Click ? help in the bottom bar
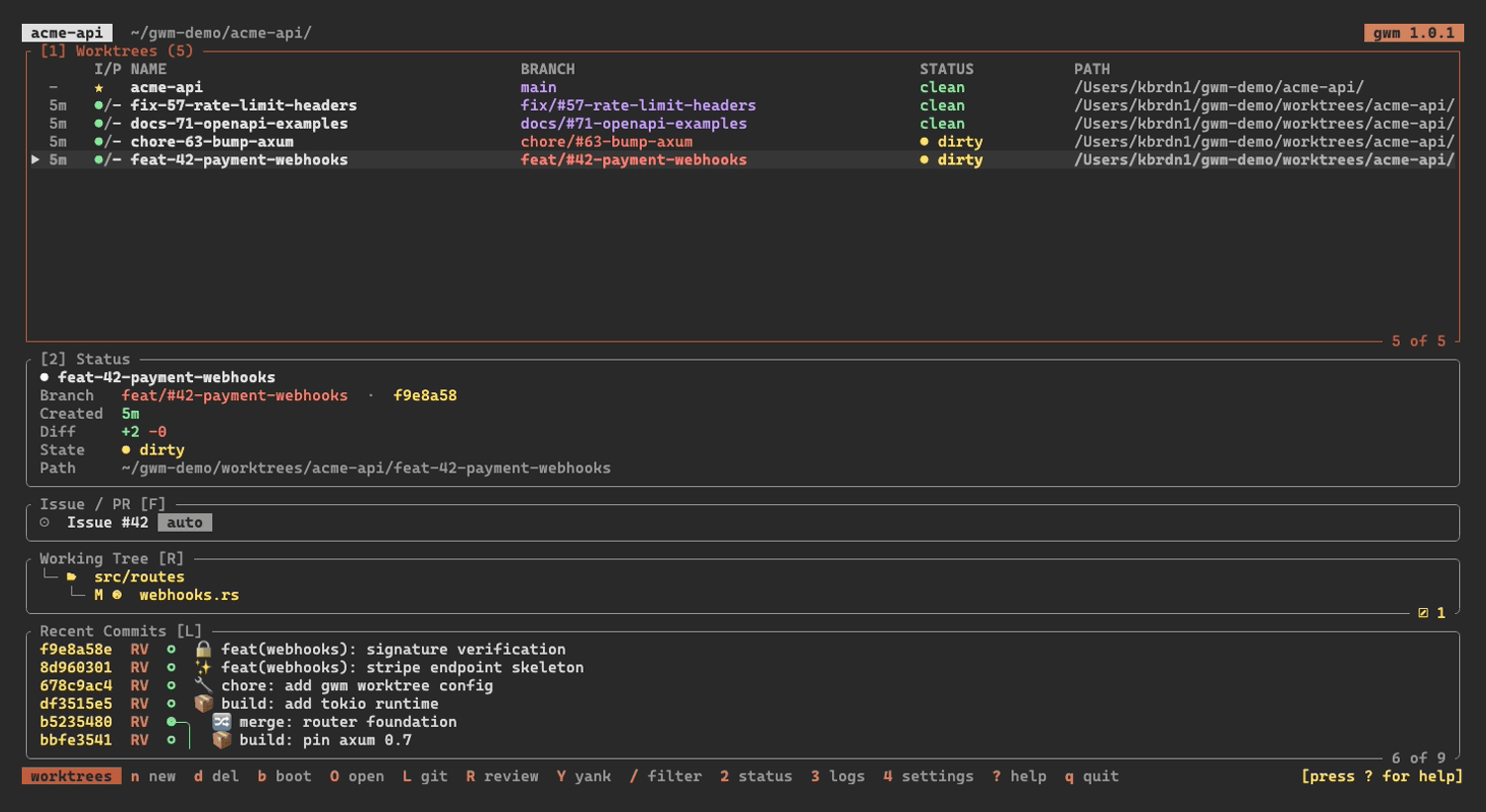 [1019, 776]
